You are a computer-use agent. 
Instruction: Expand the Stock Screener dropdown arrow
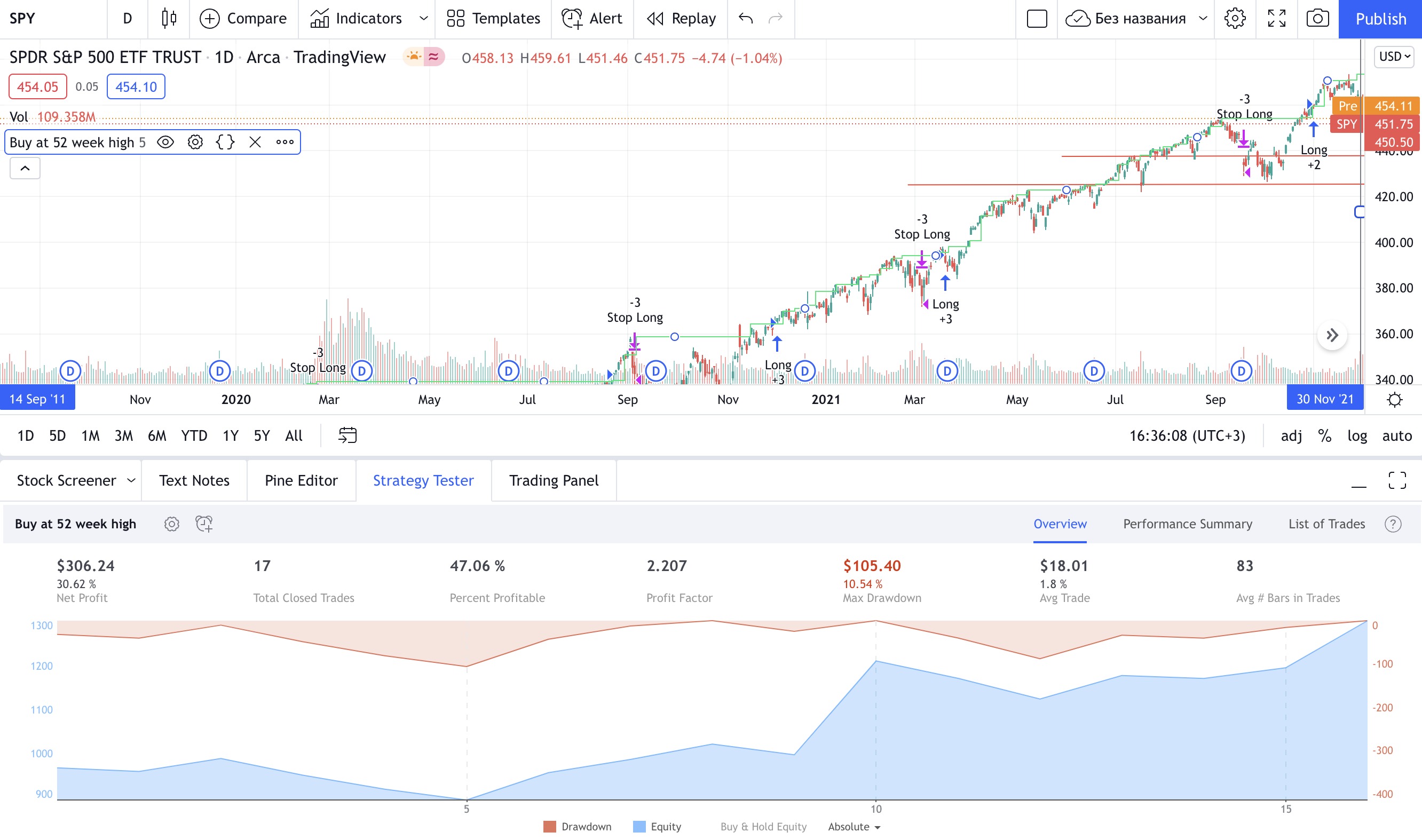click(x=131, y=480)
